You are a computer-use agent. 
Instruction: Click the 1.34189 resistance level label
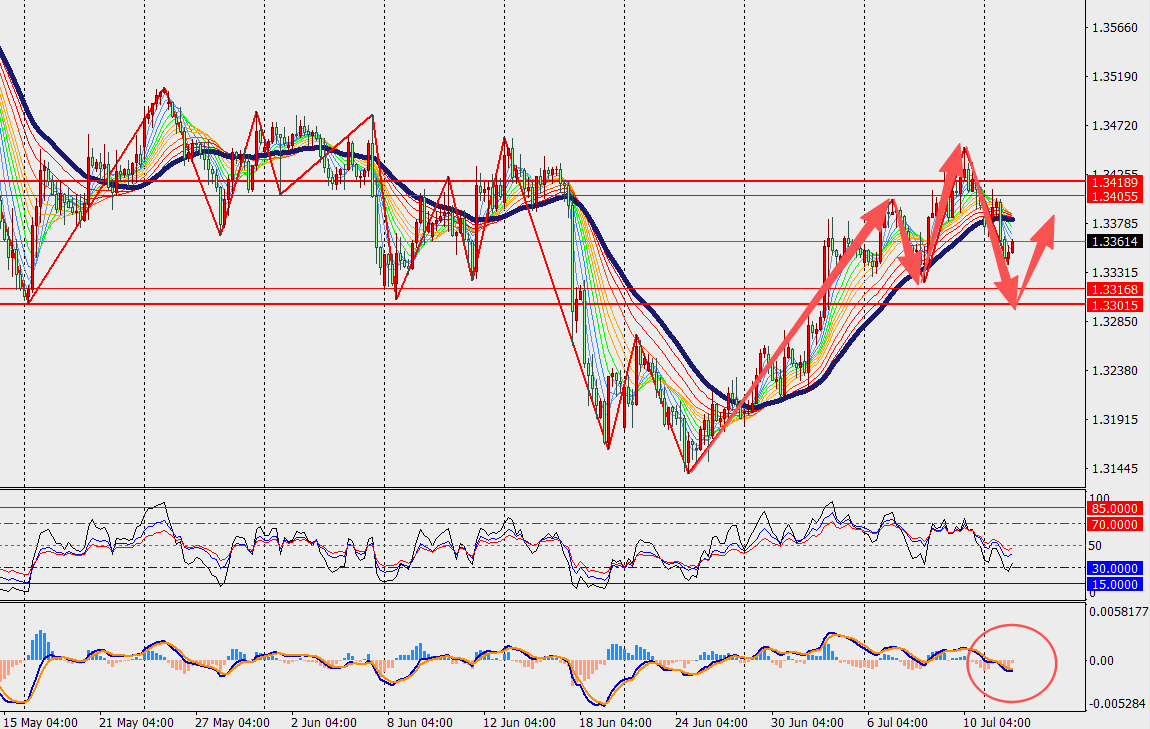(1114, 183)
